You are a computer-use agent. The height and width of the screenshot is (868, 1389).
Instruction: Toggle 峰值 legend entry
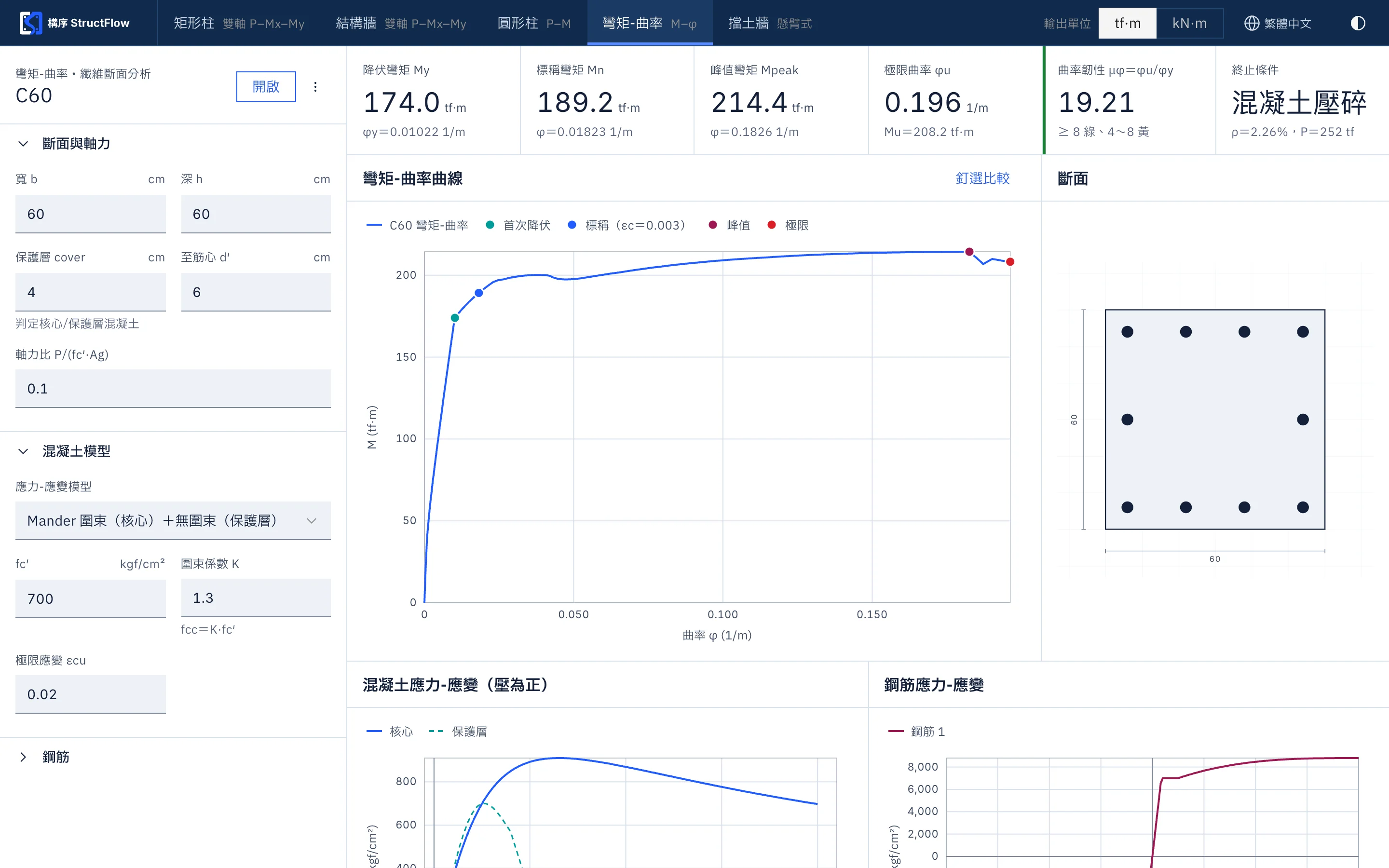click(730, 225)
